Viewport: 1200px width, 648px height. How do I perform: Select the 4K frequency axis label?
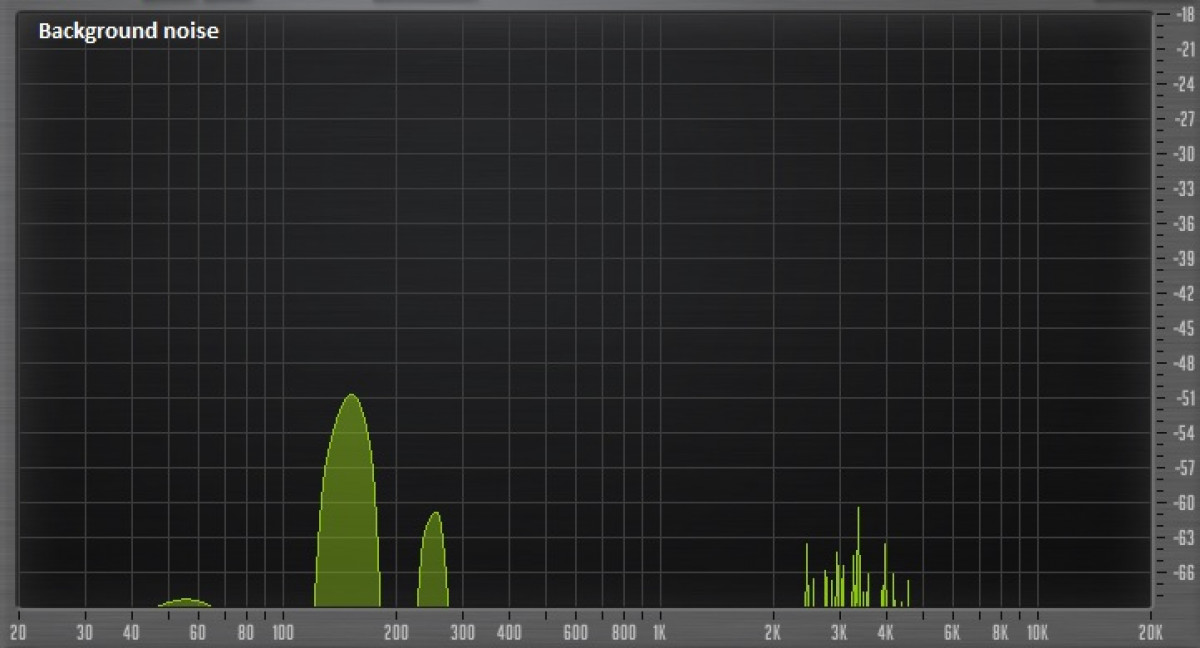tap(886, 631)
